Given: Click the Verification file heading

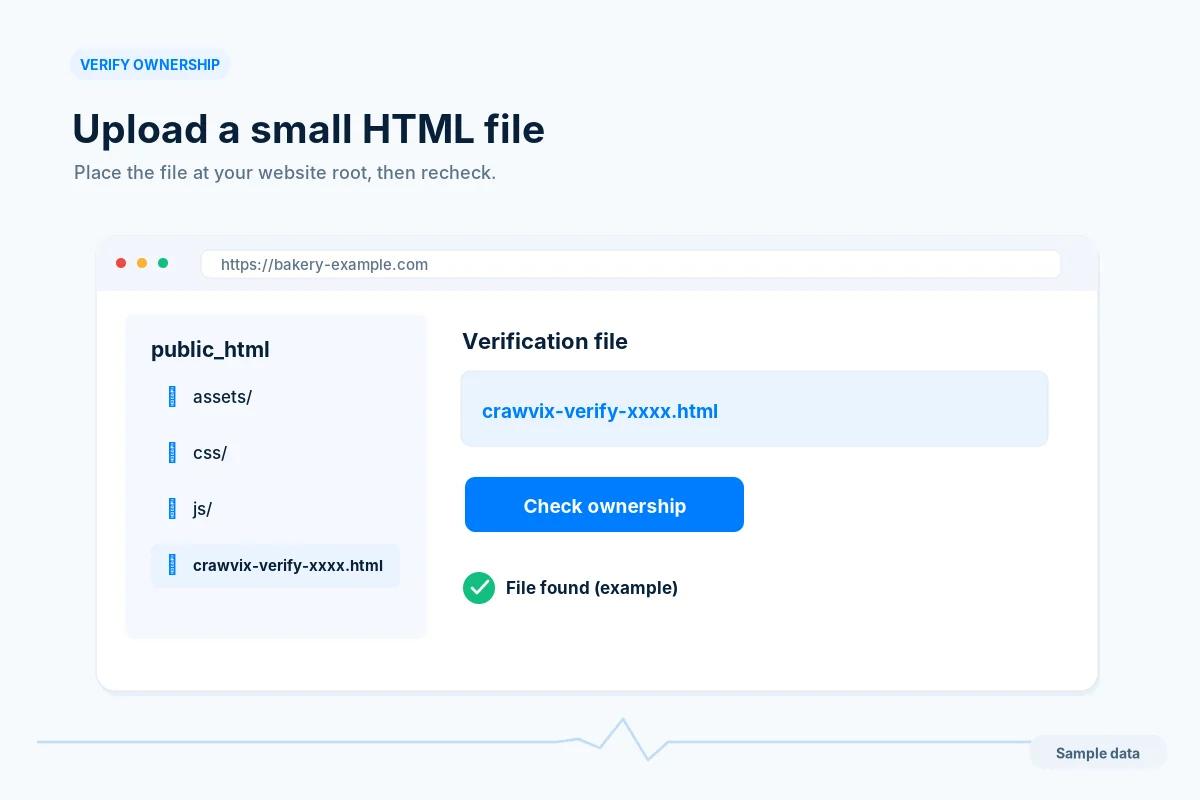Looking at the screenshot, I should 545,341.
